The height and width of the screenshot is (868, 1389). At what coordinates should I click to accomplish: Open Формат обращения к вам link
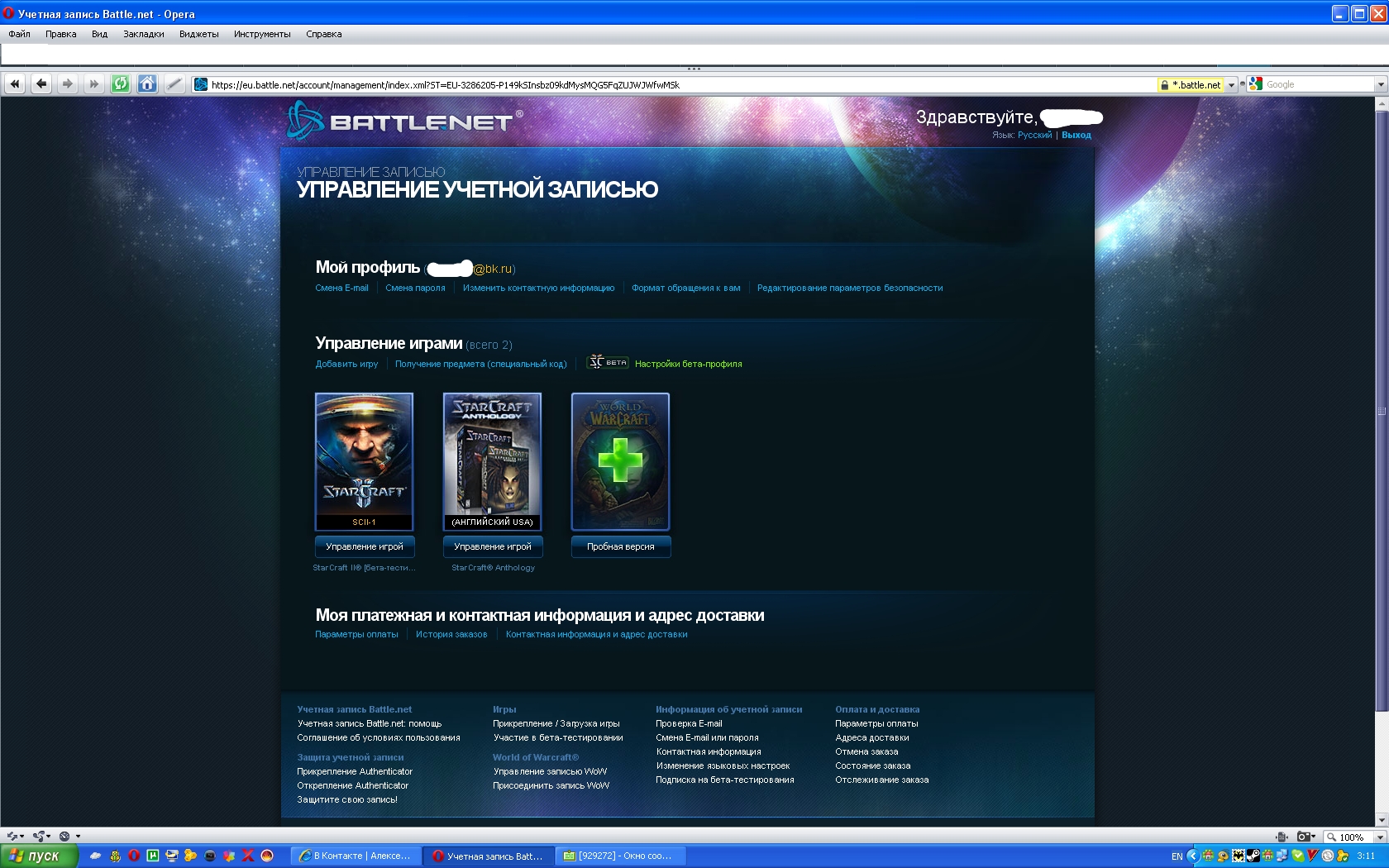click(686, 288)
